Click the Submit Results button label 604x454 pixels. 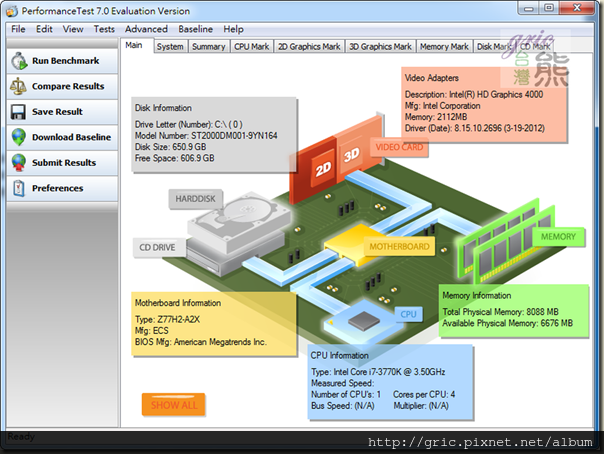pyautogui.click(x=64, y=163)
